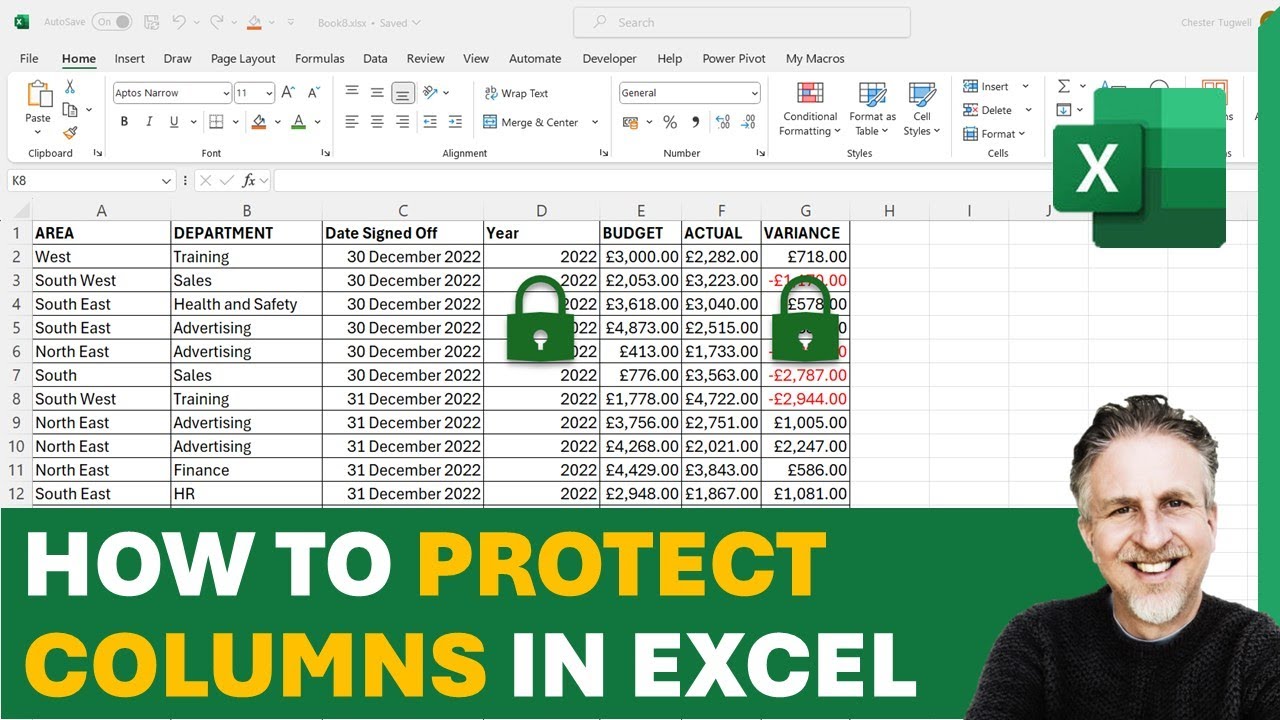1280x720 pixels.
Task: Switch to the Page Layout tab
Action: point(243,58)
